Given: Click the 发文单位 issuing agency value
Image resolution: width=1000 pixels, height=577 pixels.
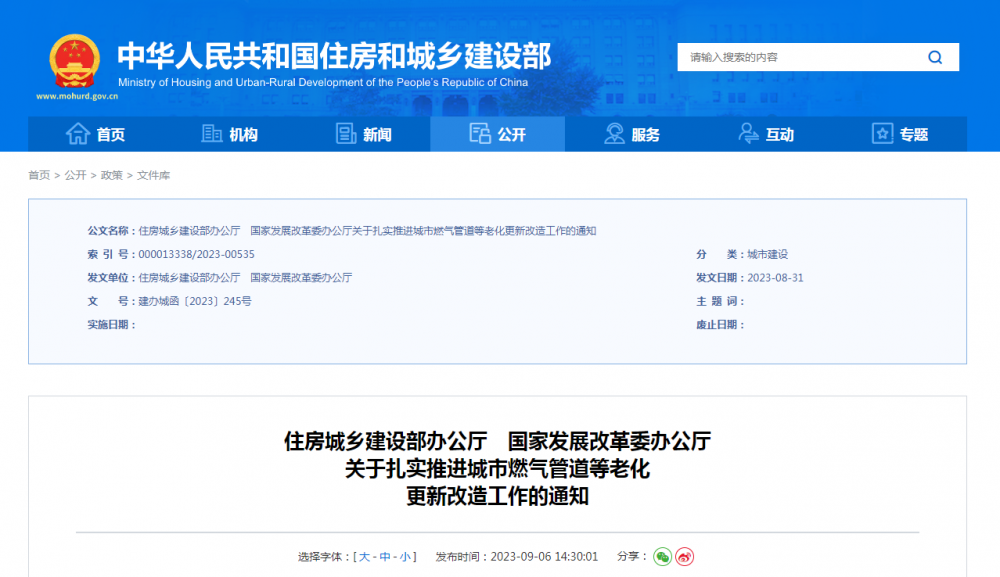Looking at the screenshot, I should 245,278.
